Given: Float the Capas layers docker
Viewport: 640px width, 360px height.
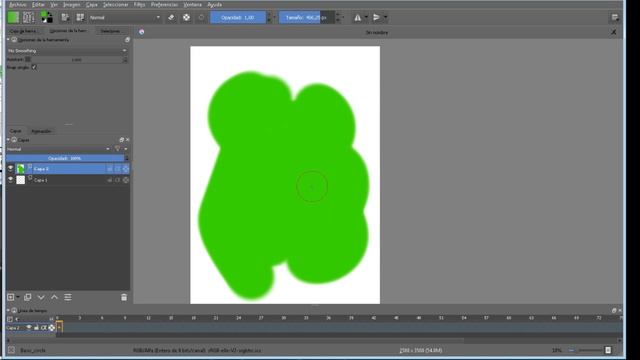Looking at the screenshot, I should point(121,140).
